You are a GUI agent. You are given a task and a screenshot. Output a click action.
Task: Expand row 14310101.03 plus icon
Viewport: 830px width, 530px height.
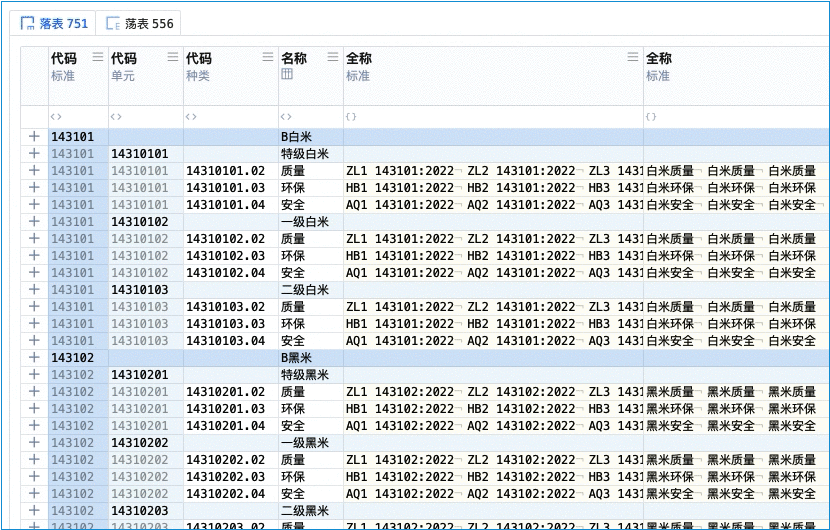34,187
